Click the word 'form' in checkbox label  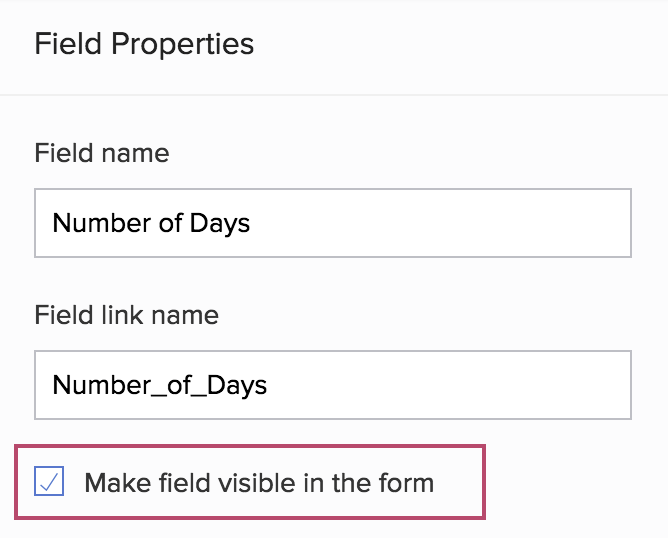(408, 483)
